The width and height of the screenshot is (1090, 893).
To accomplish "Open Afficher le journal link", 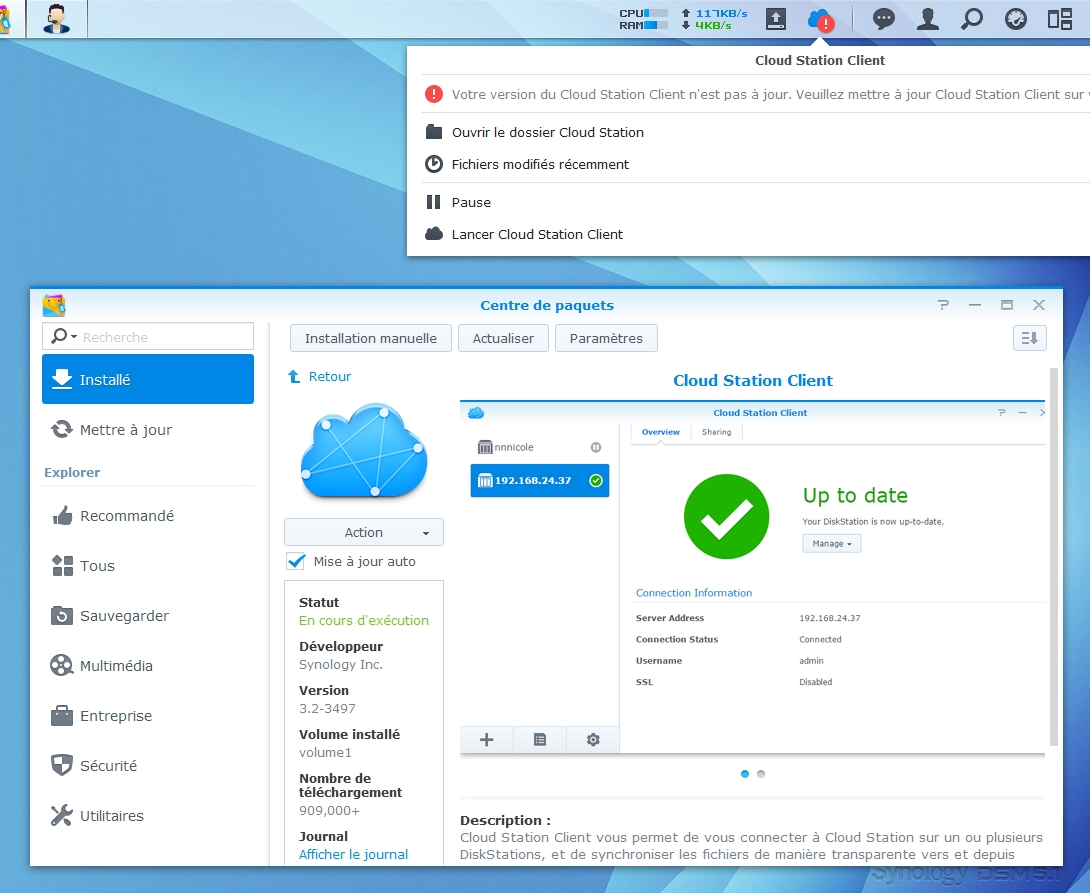I will coord(353,854).
